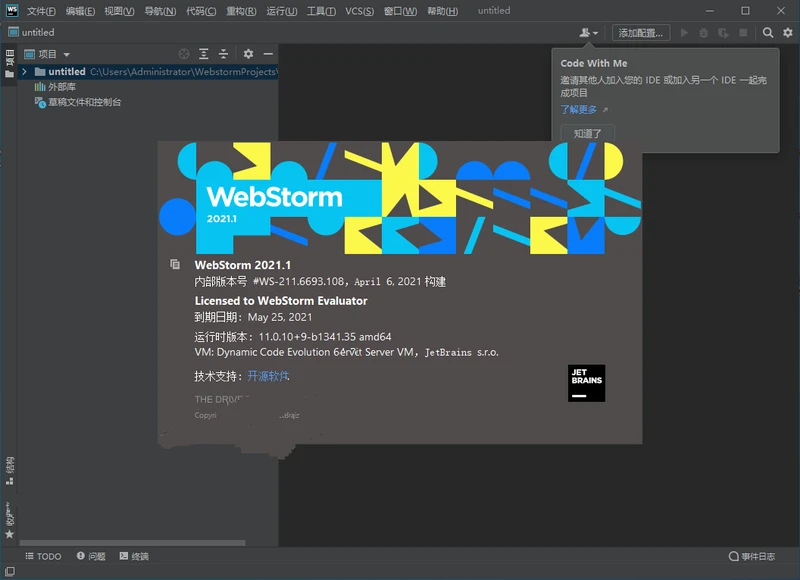800x580 pixels.
Task: Open the IDE Settings gear in toolbar
Action: point(787,32)
